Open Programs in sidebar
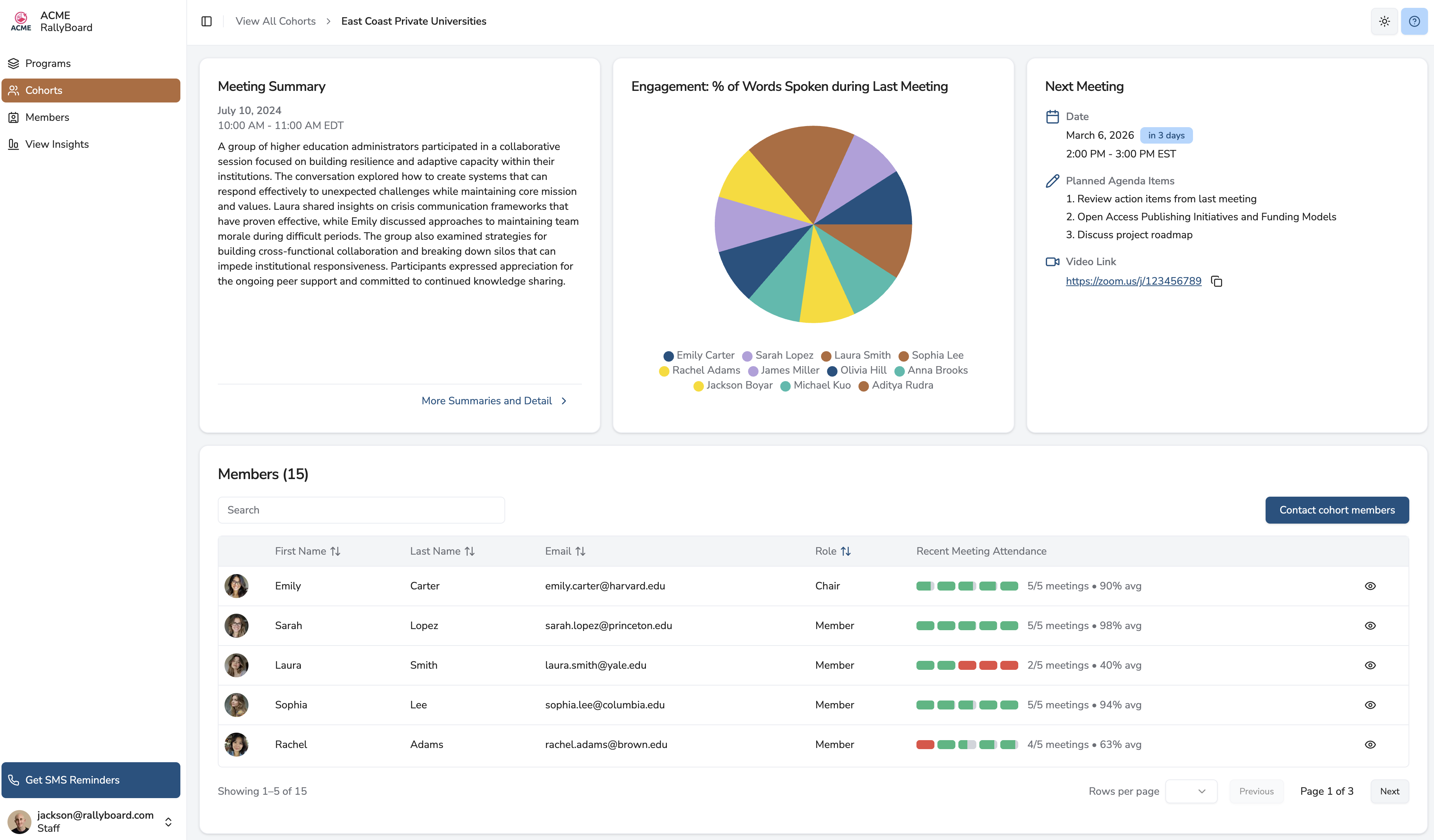This screenshot has height=840, width=1434. tap(48, 63)
